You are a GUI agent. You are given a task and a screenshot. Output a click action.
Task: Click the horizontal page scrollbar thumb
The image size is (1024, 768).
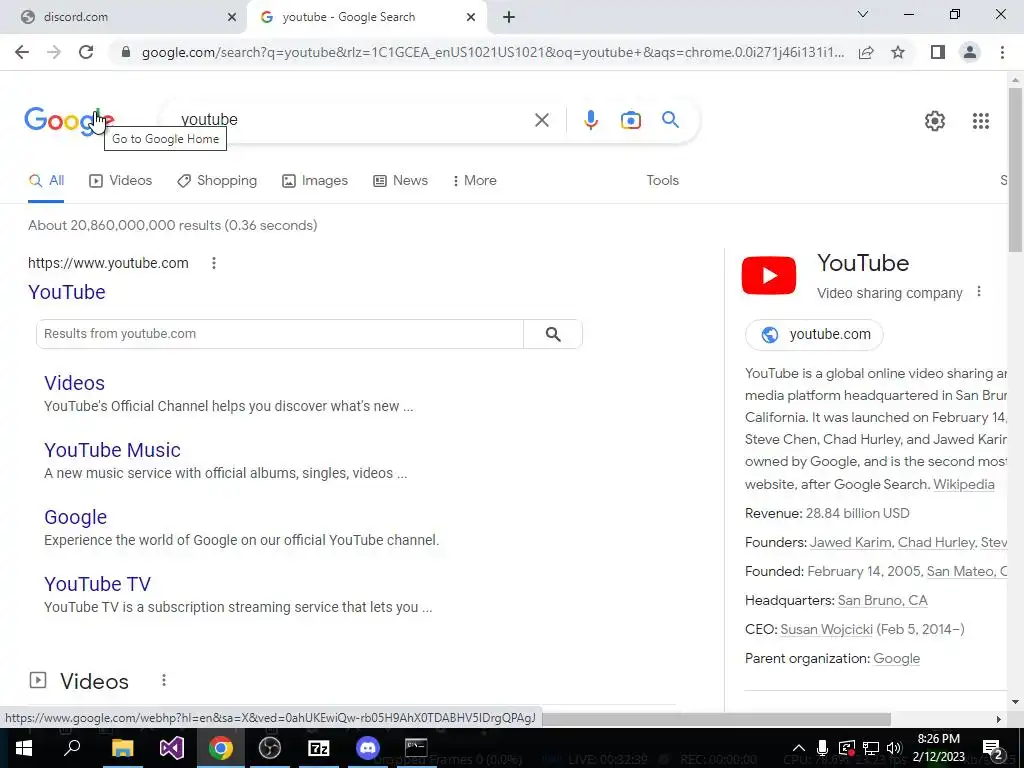(x=716, y=719)
